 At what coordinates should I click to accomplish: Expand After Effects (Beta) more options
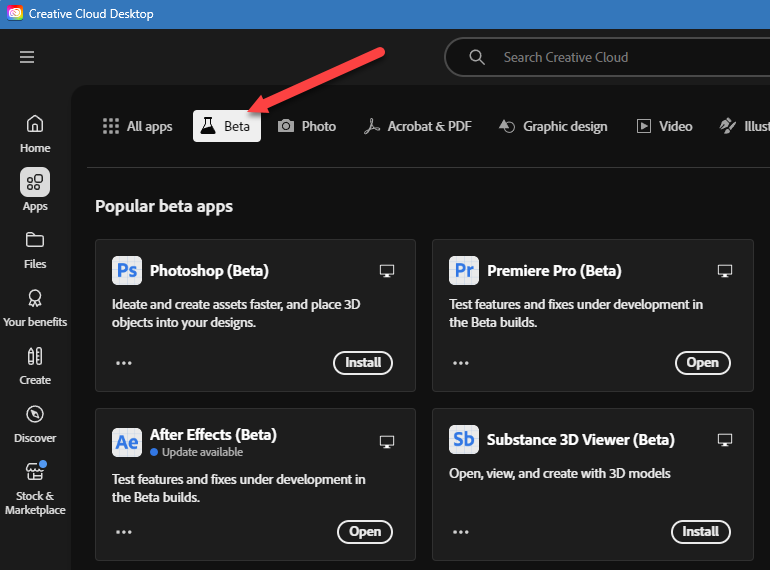(x=124, y=532)
